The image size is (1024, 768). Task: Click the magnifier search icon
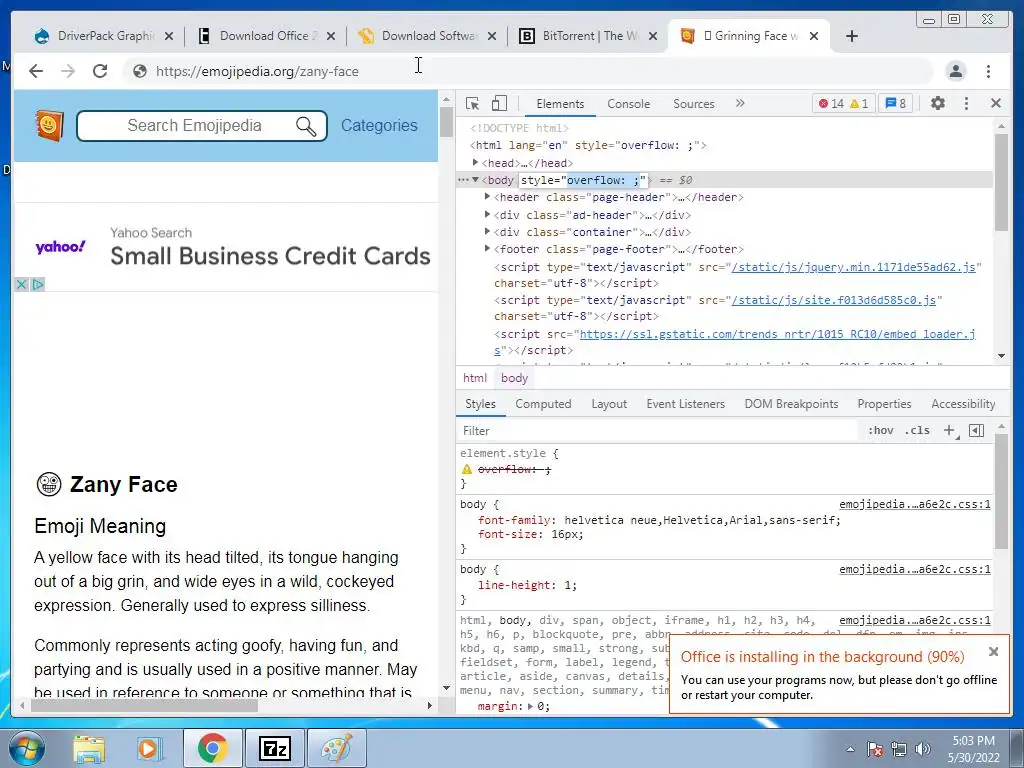(x=306, y=125)
